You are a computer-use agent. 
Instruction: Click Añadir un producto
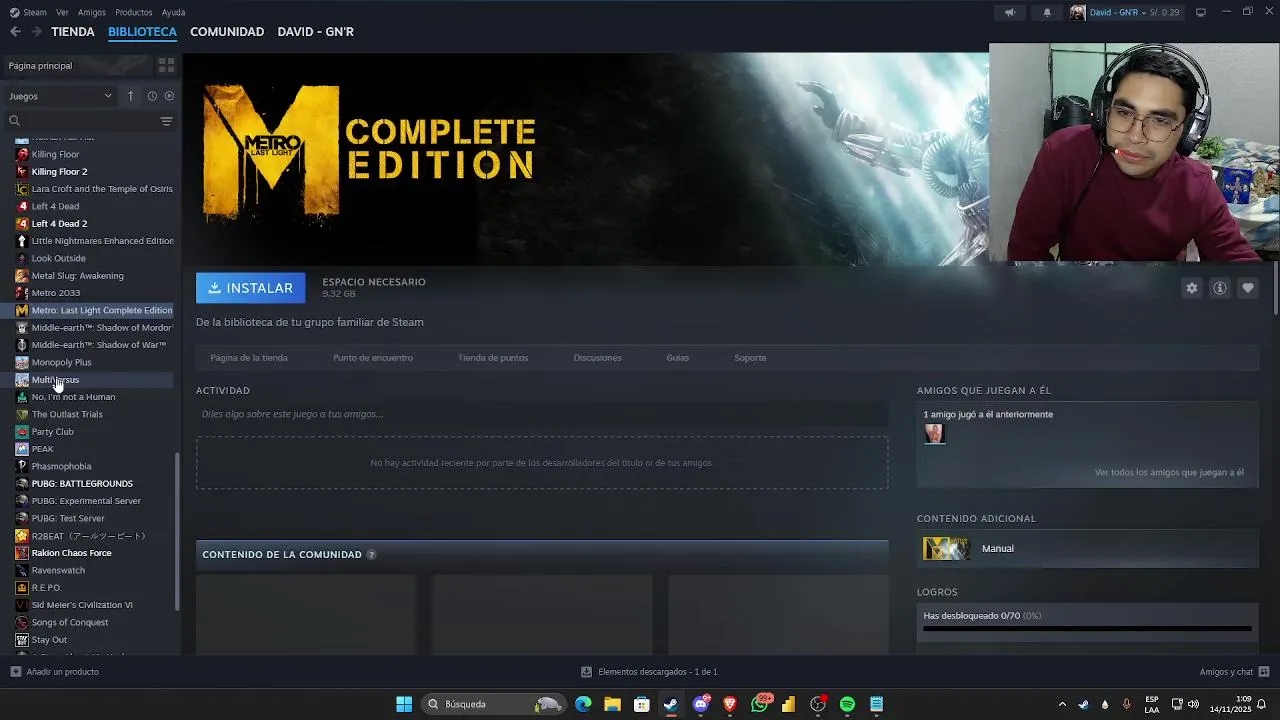(x=55, y=672)
